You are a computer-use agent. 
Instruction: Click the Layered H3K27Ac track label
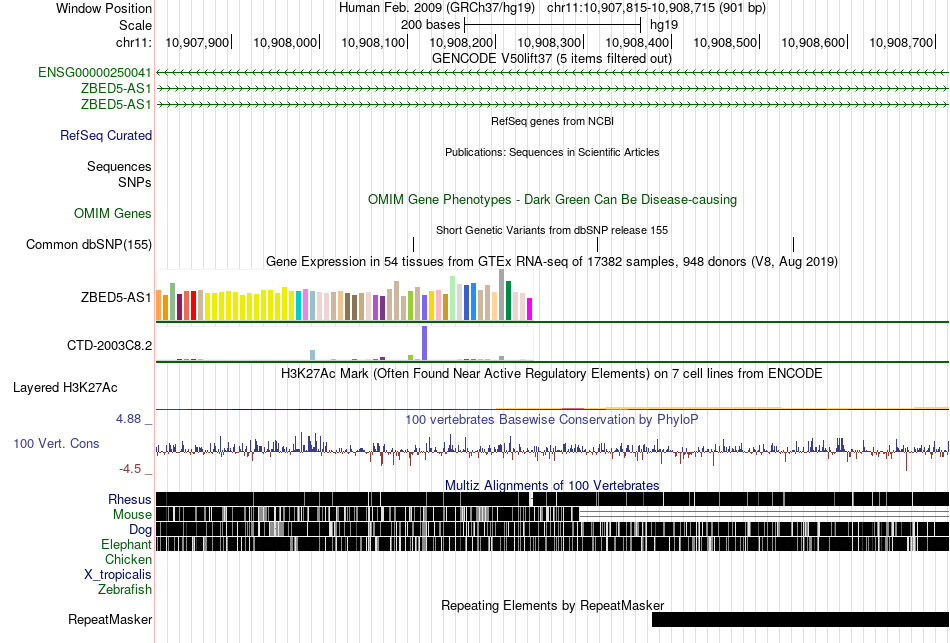tap(65, 387)
